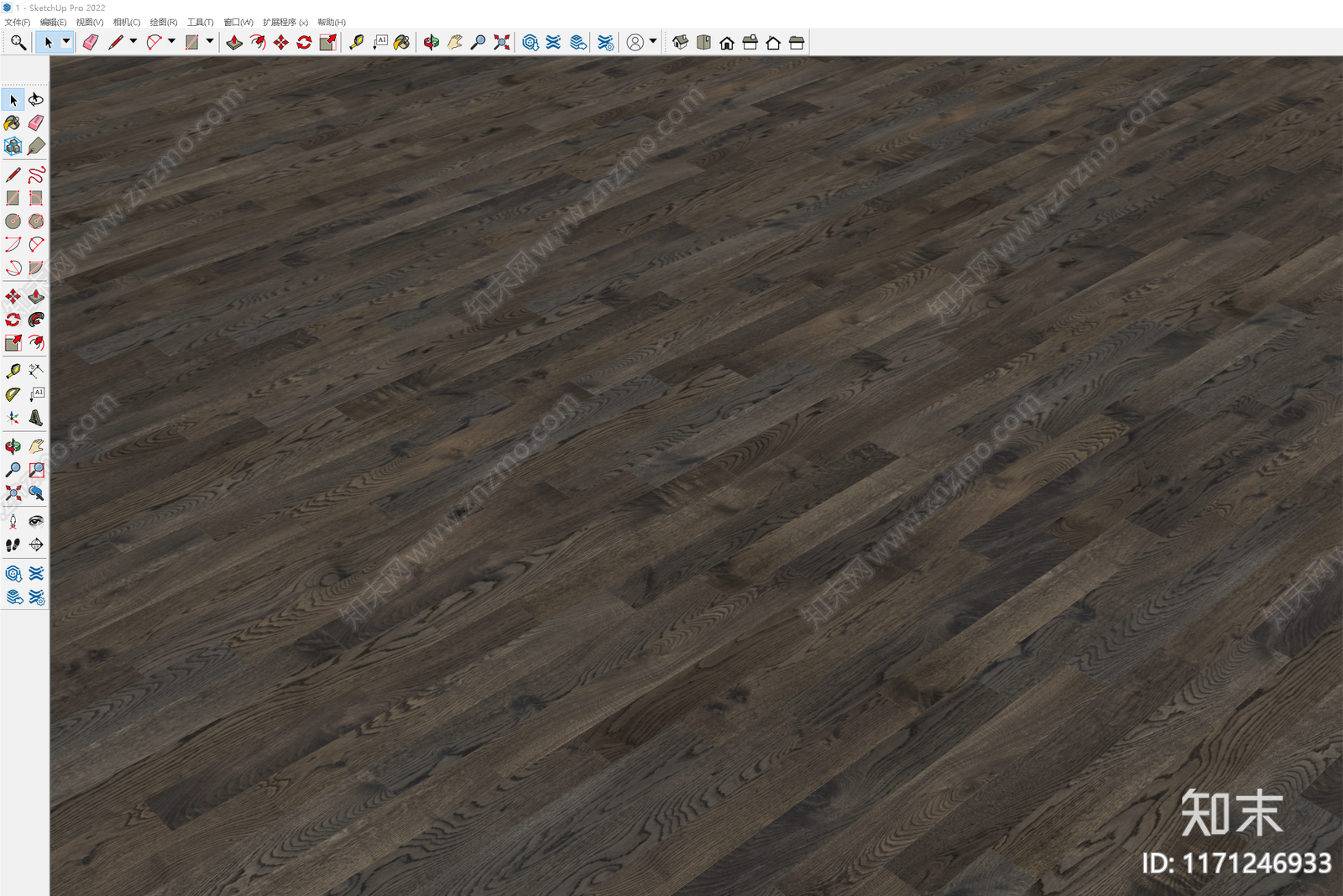Switch to Right view

[750, 42]
